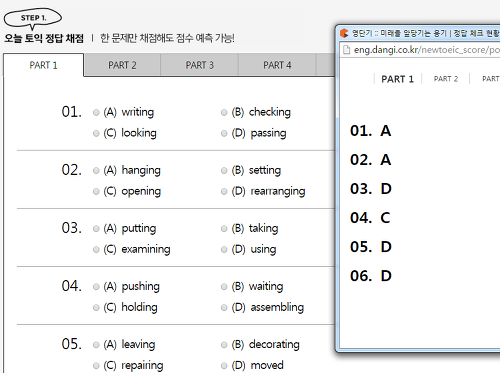Select option (D) using for question 03
Image resolution: width=500 pixels, height=373 pixels.
pyautogui.click(x=224, y=250)
